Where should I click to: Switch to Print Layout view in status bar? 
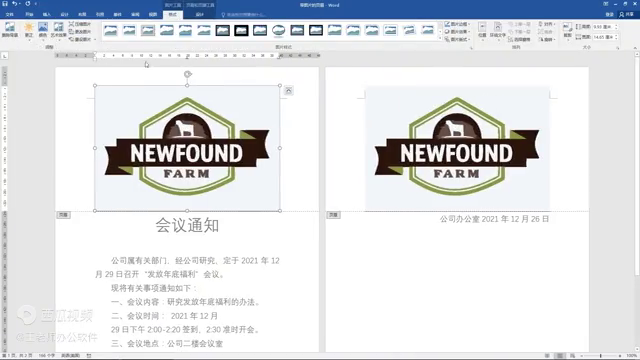560,356
